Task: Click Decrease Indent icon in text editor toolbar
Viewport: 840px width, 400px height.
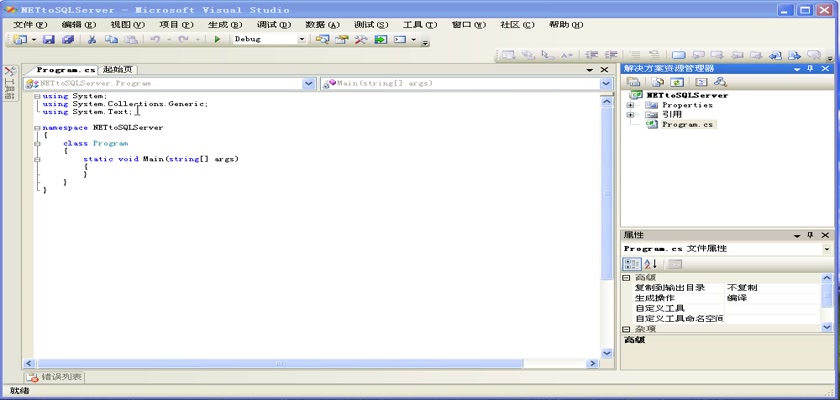Action: coord(592,55)
